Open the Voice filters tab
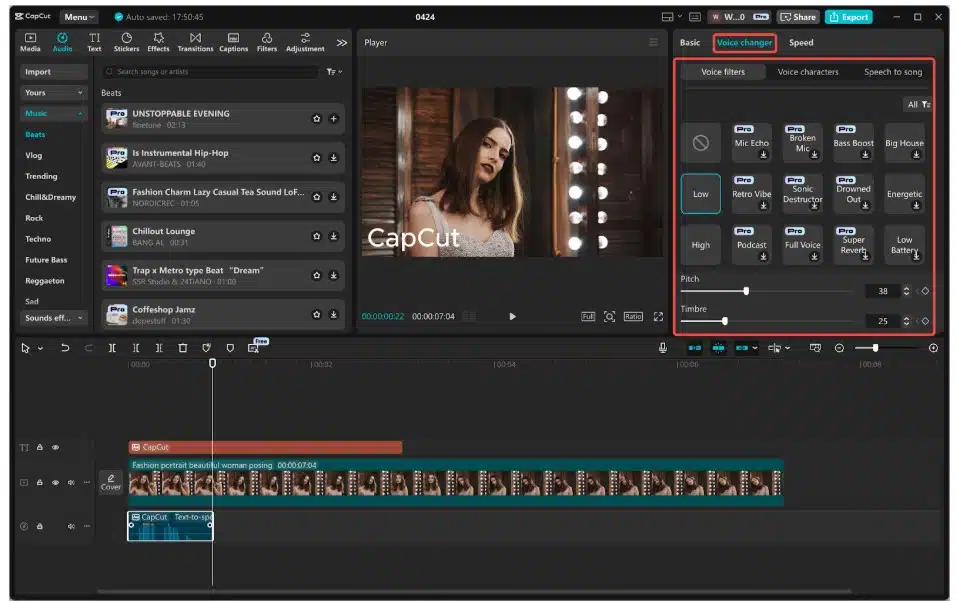This screenshot has width=957, height=602. (x=723, y=72)
